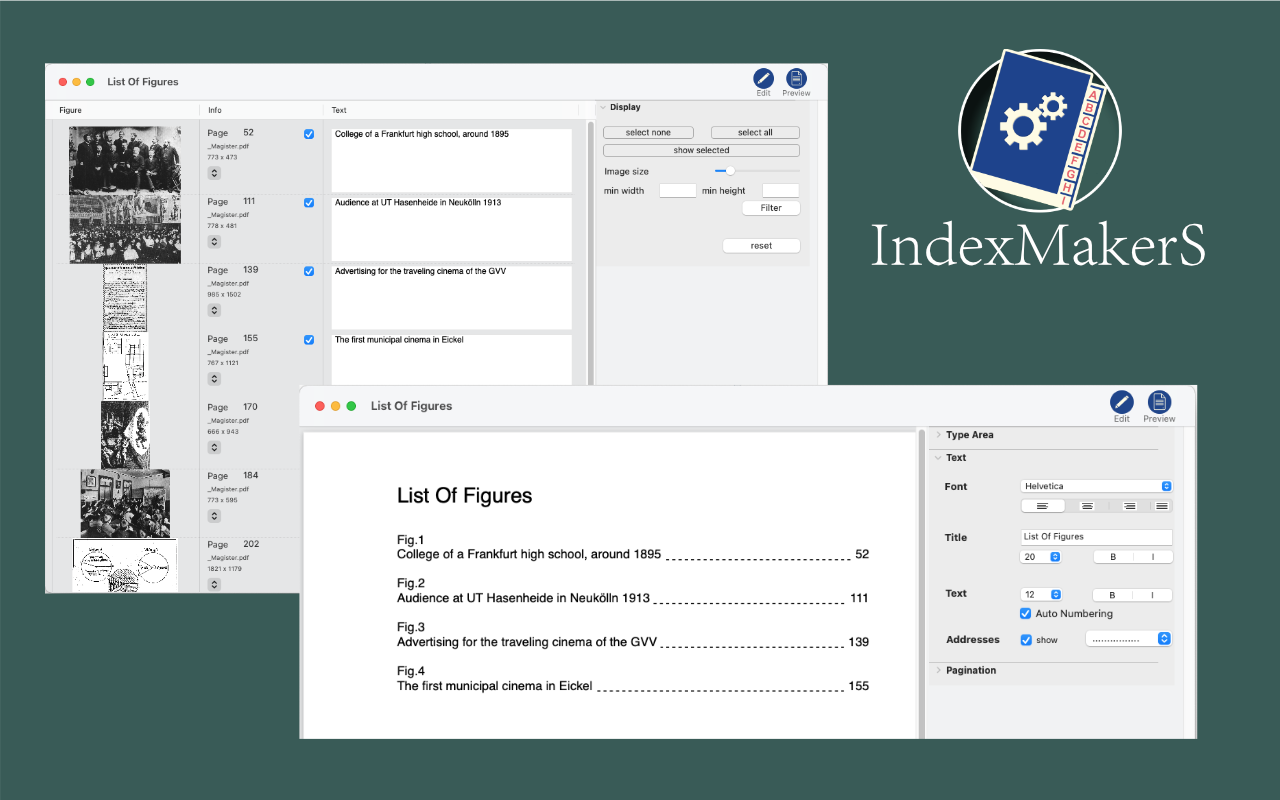Select left text alignment
The height and width of the screenshot is (800, 1280).
tap(1042, 506)
